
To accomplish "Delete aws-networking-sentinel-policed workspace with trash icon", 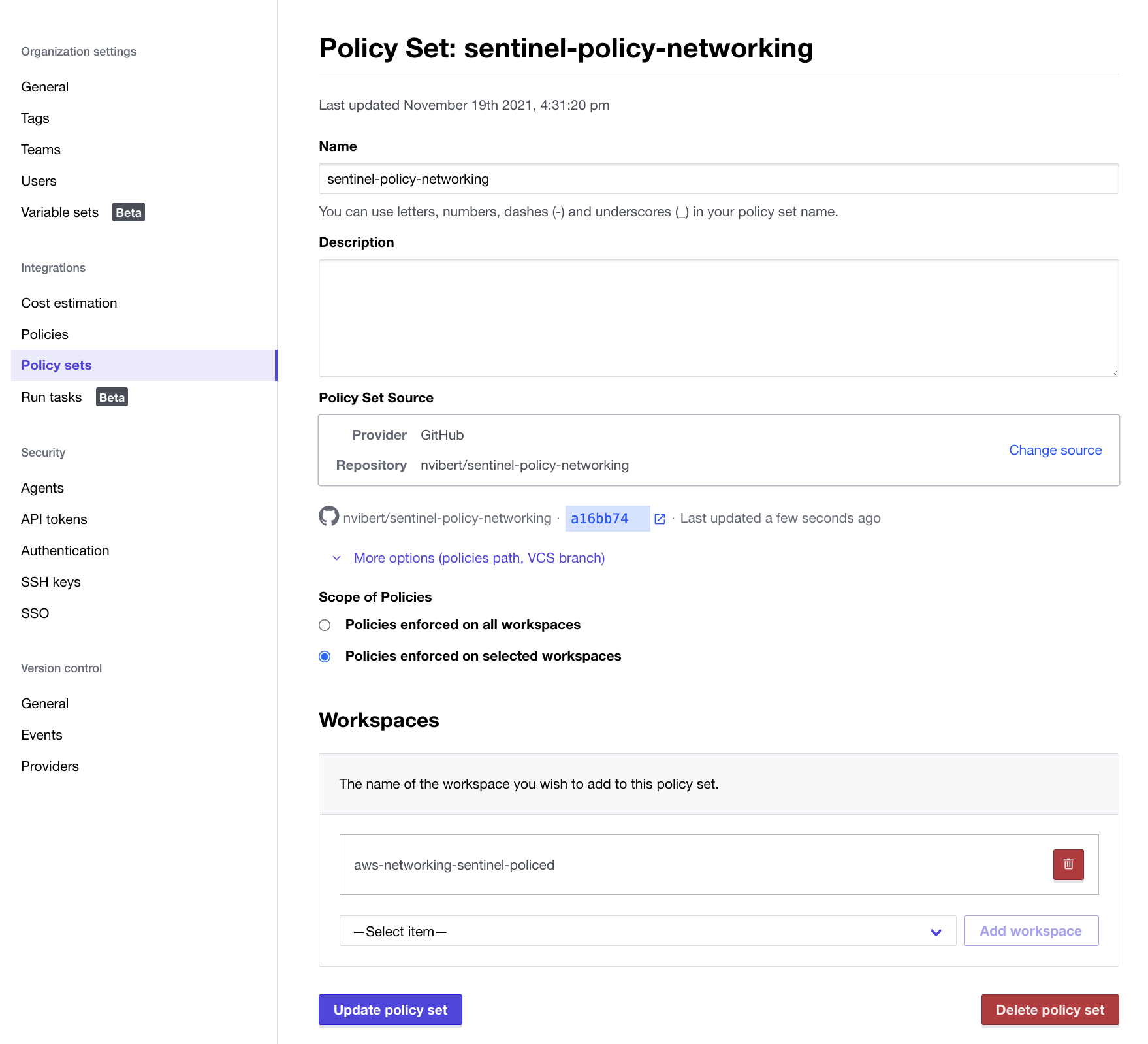I will tap(1068, 864).
